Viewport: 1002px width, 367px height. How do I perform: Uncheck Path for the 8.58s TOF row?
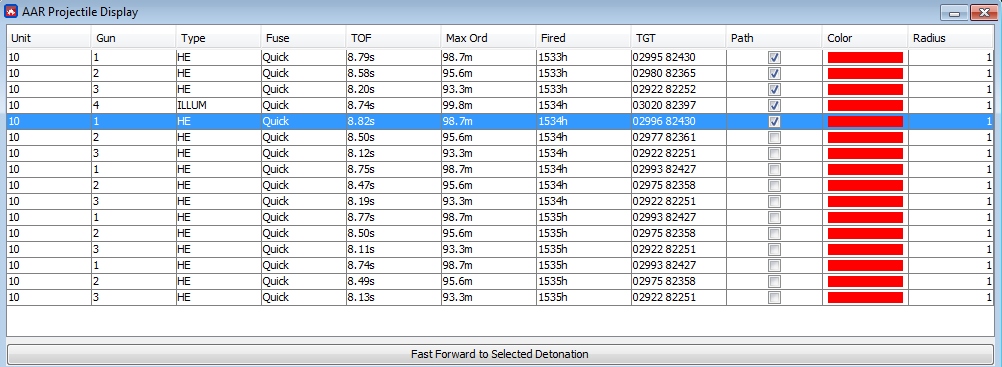click(x=775, y=74)
